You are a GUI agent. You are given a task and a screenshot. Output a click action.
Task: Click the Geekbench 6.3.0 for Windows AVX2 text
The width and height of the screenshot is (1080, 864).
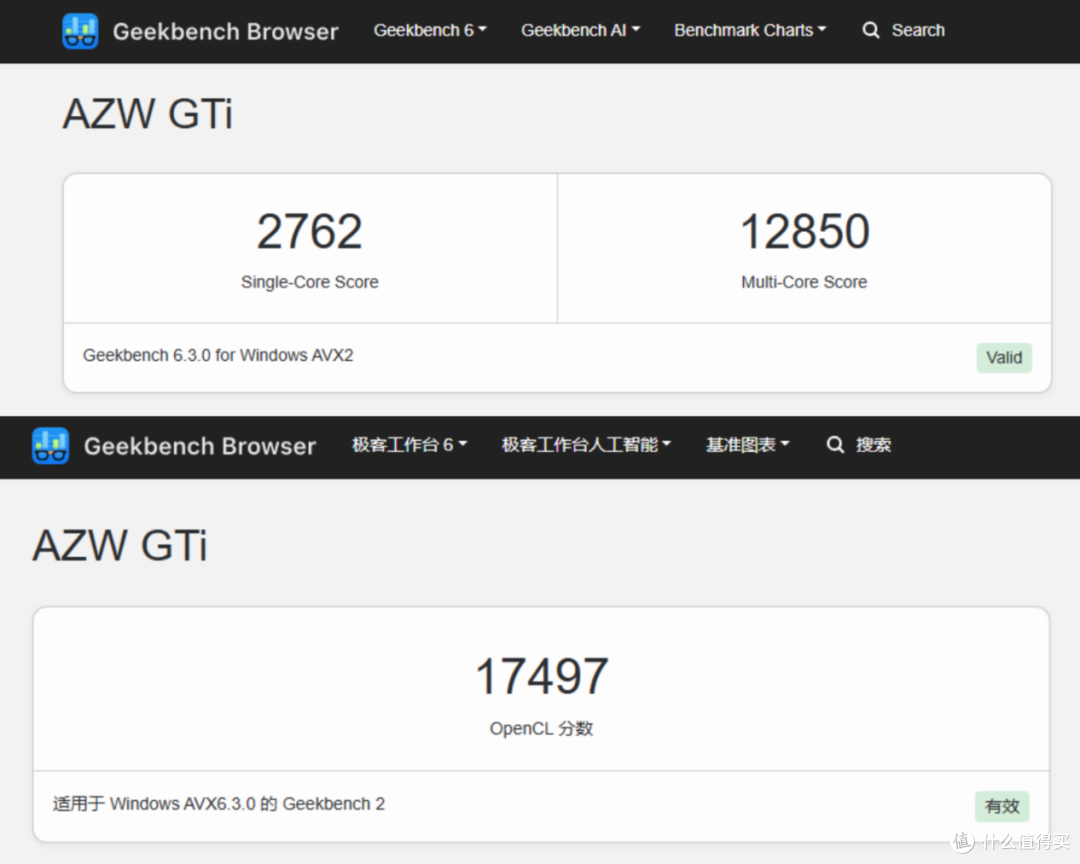tap(218, 356)
